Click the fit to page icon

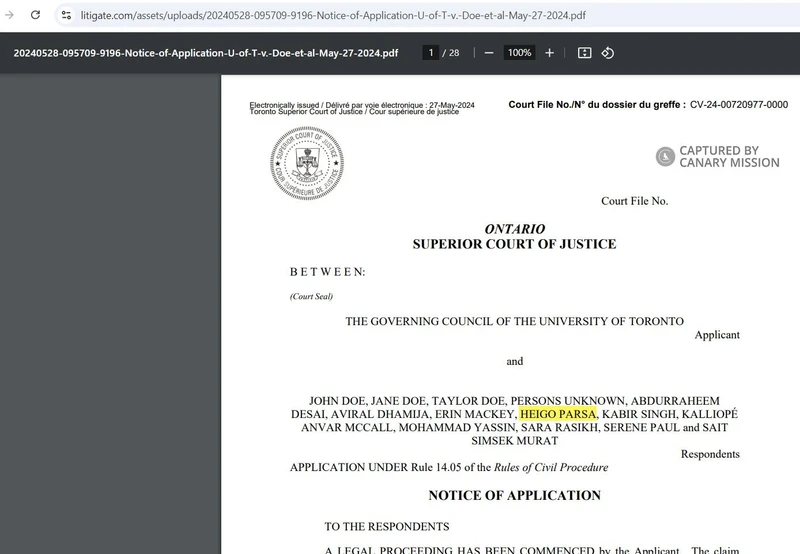click(584, 53)
